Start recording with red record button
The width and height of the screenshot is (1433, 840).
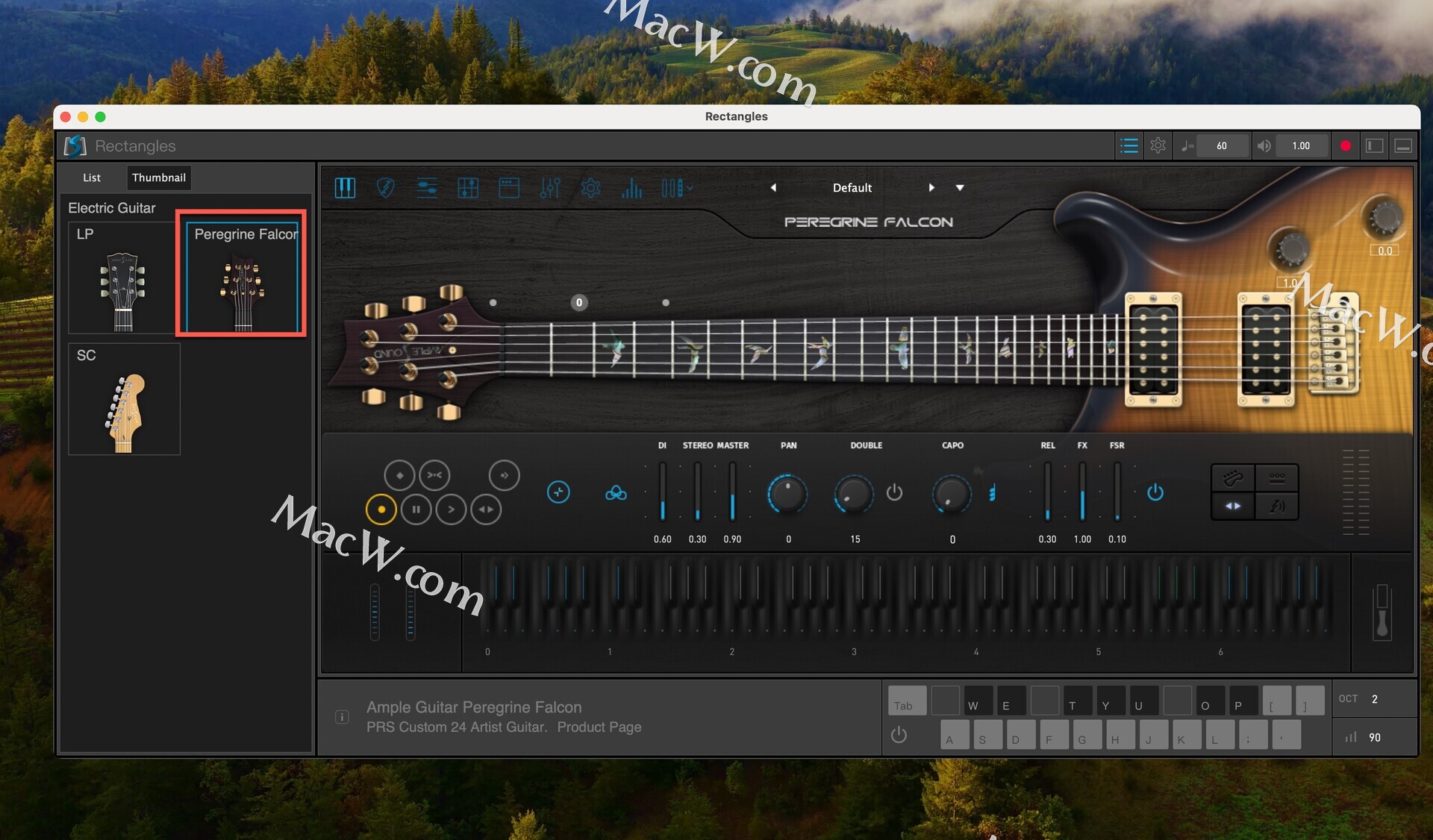pos(1345,146)
